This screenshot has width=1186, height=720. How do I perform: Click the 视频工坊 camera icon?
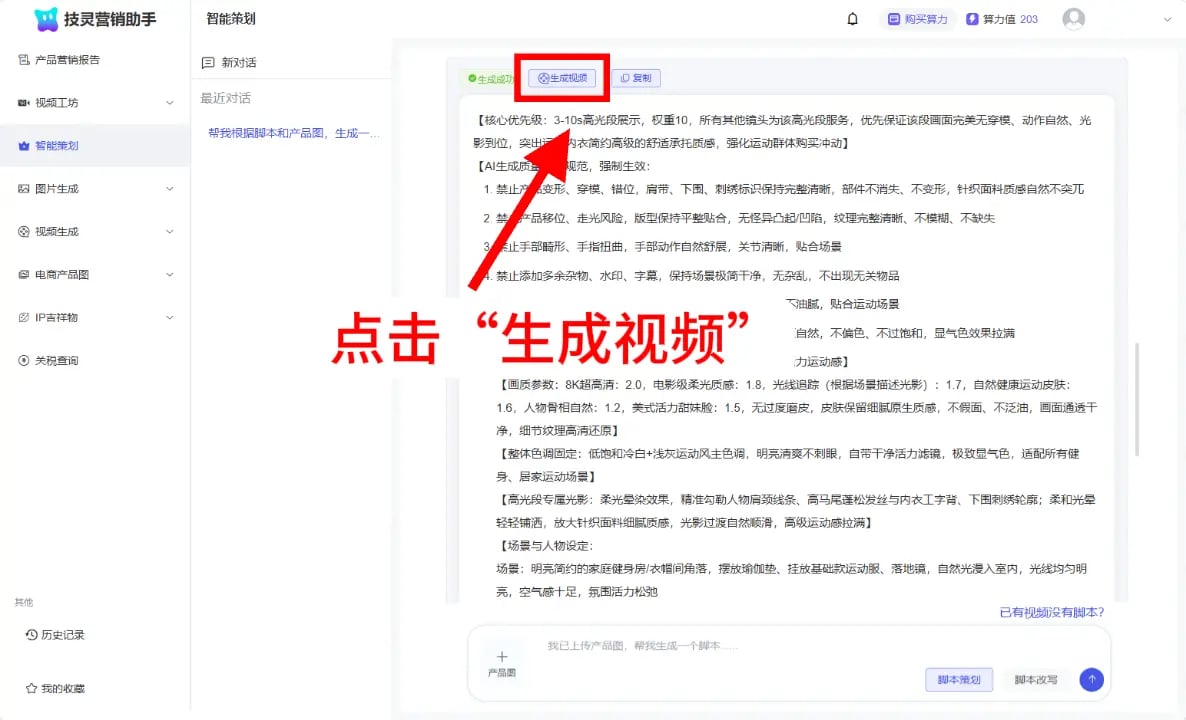(x=23, y=103)
